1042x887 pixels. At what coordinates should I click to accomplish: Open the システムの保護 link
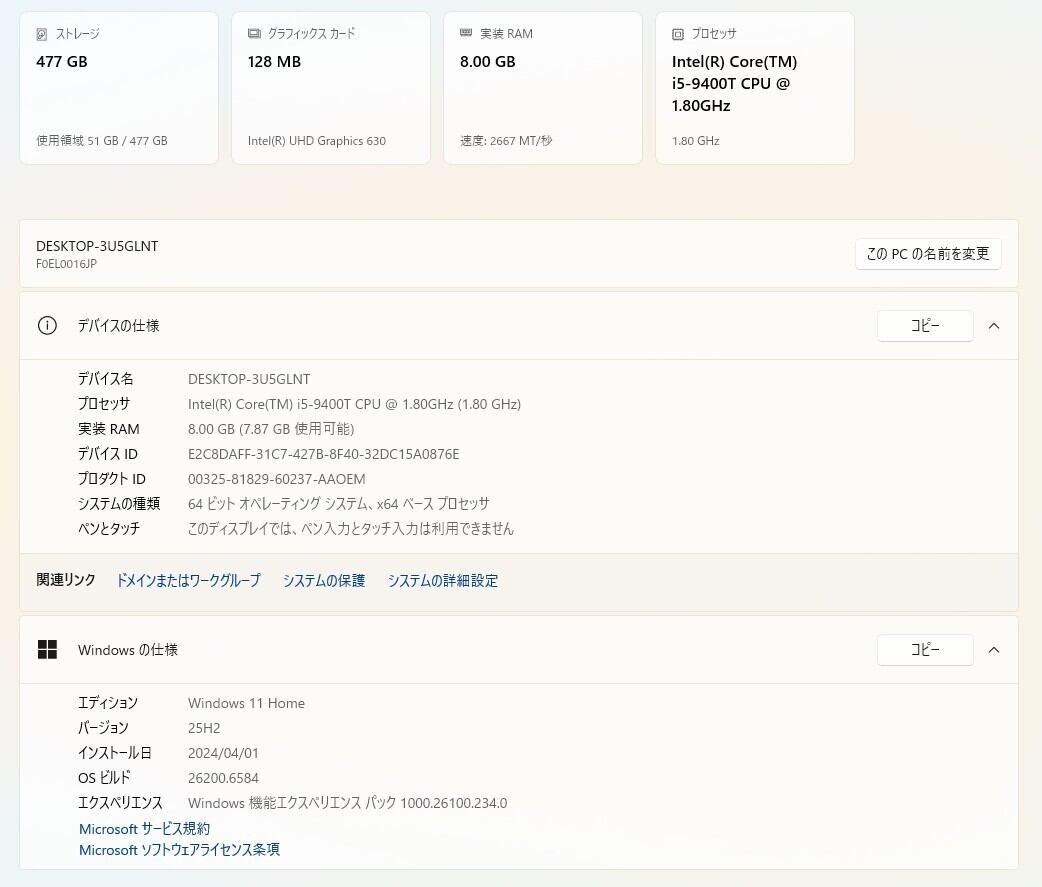coord(324,581)
